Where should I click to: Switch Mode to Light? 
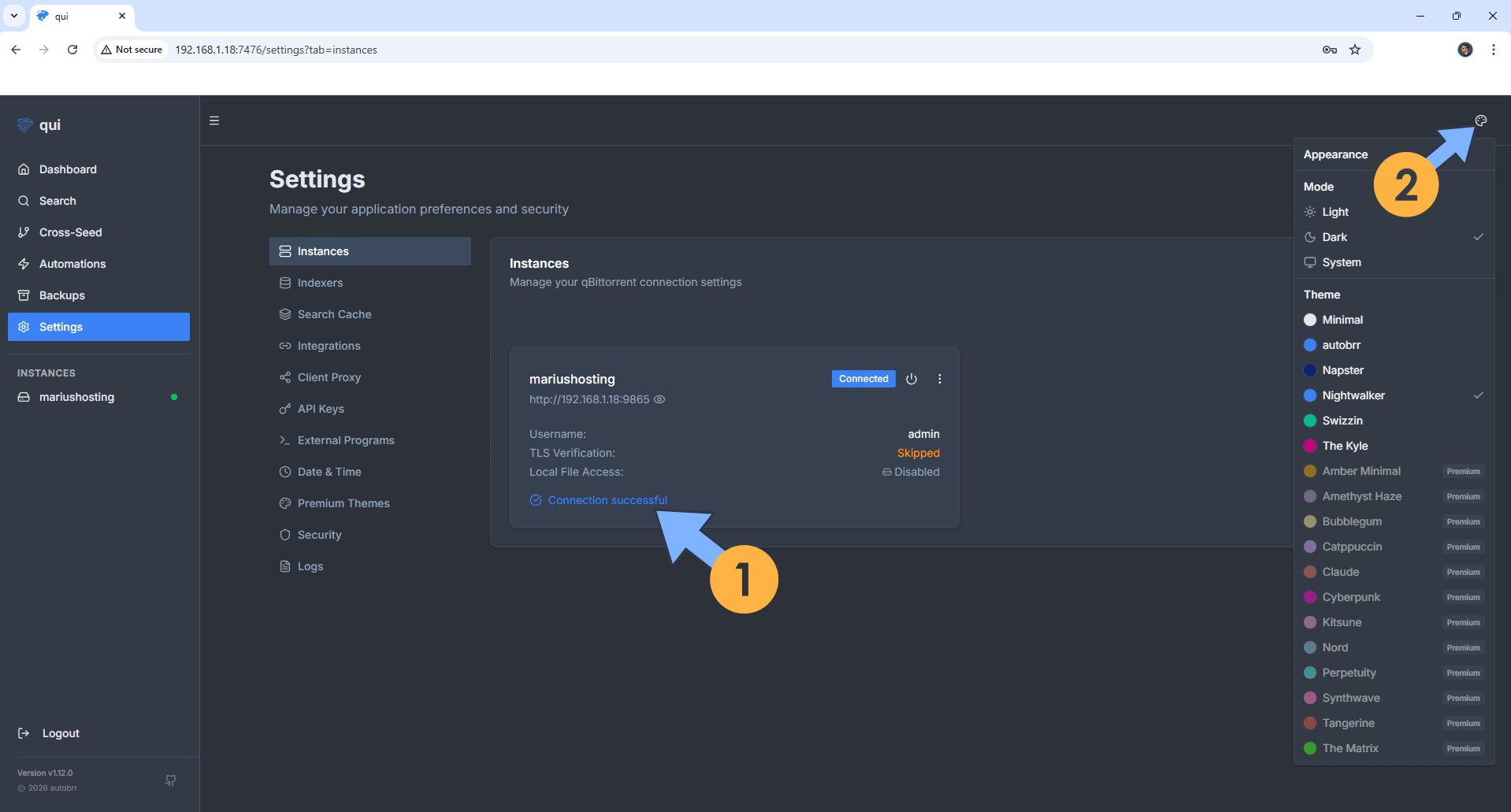[x=1335, y=212]
